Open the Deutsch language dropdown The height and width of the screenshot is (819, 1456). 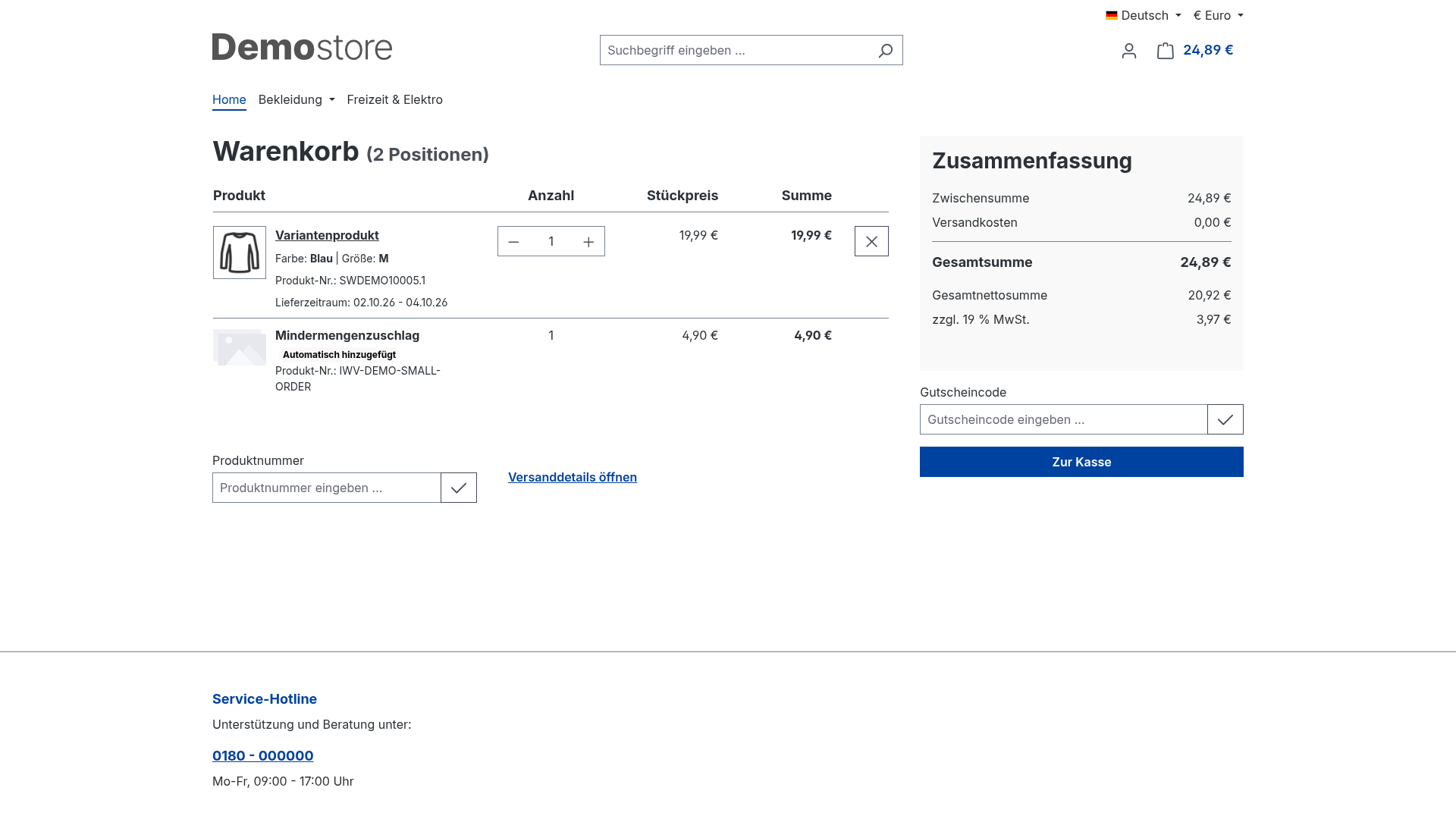tap(1144, 15)
